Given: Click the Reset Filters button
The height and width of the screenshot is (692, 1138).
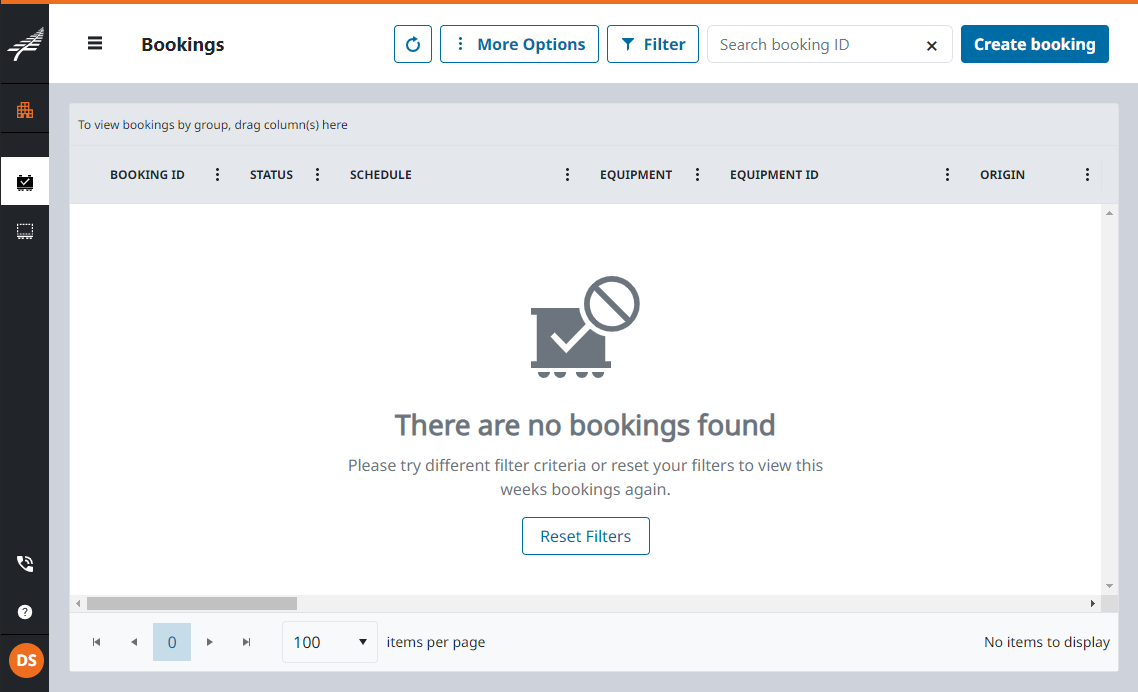Looking at the screenshot, I should click(585, 536).
